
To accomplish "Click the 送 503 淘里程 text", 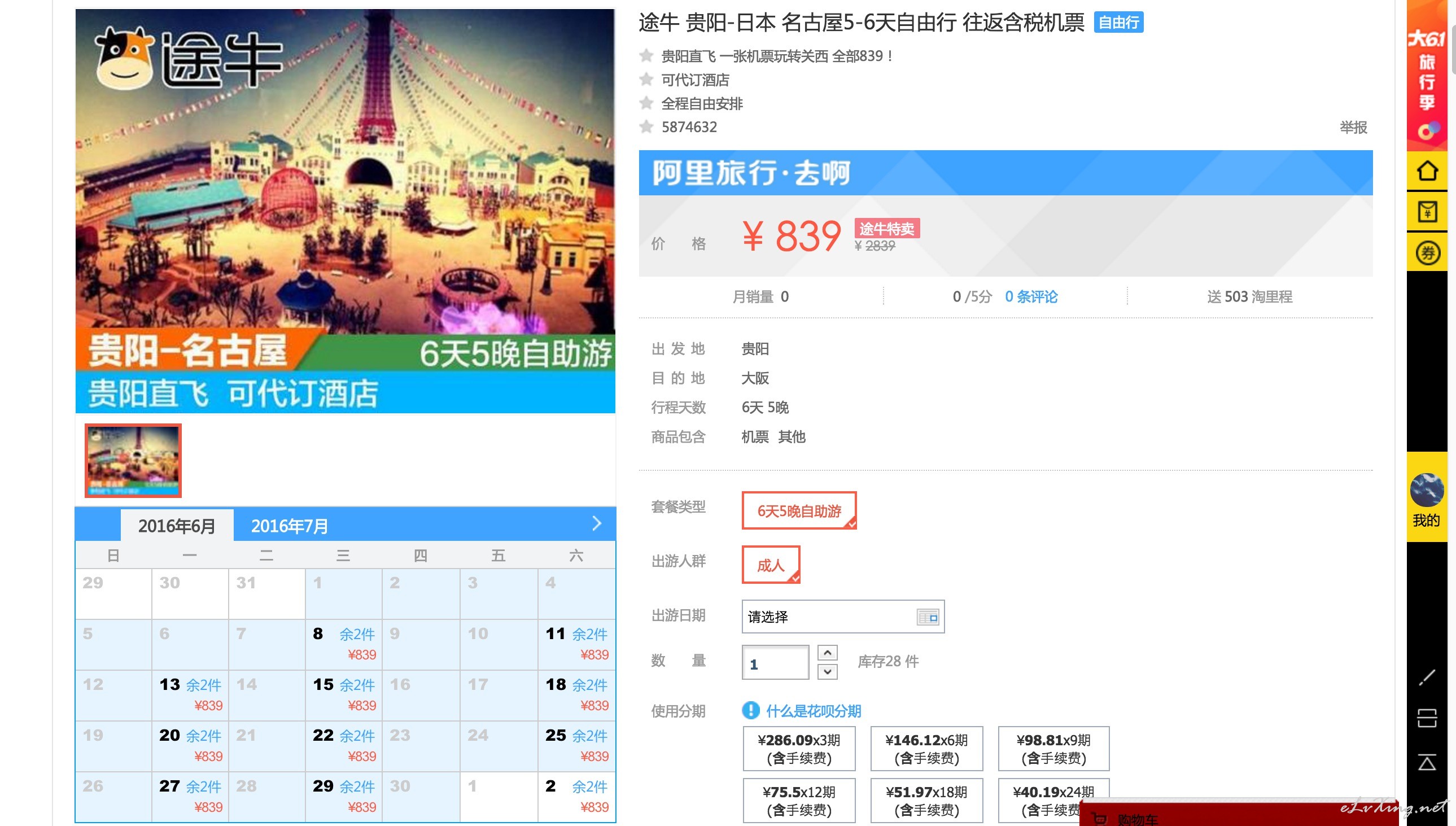I will tap(1249, 297).
